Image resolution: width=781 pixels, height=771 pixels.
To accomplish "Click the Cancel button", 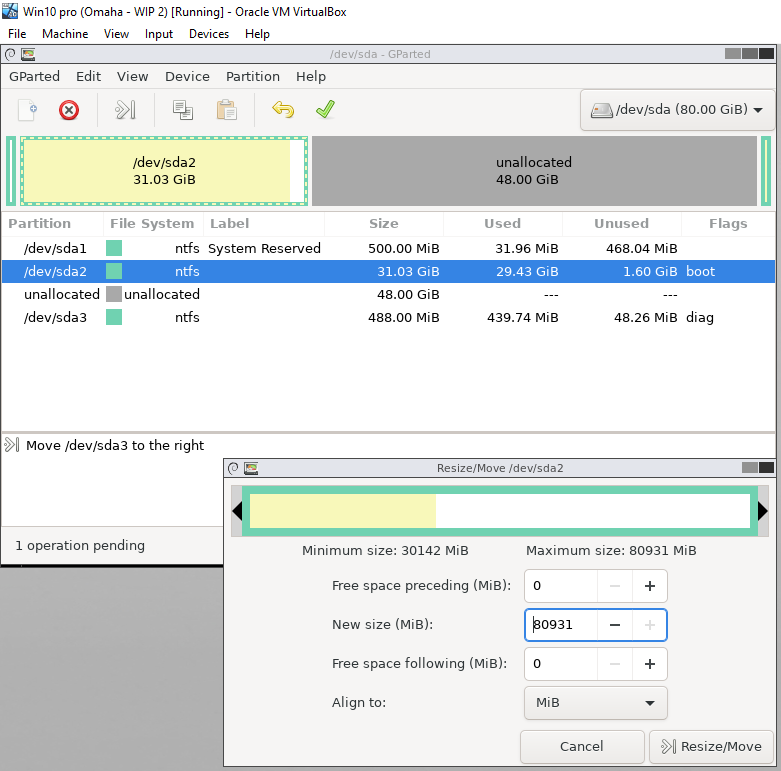I will 582,746.
